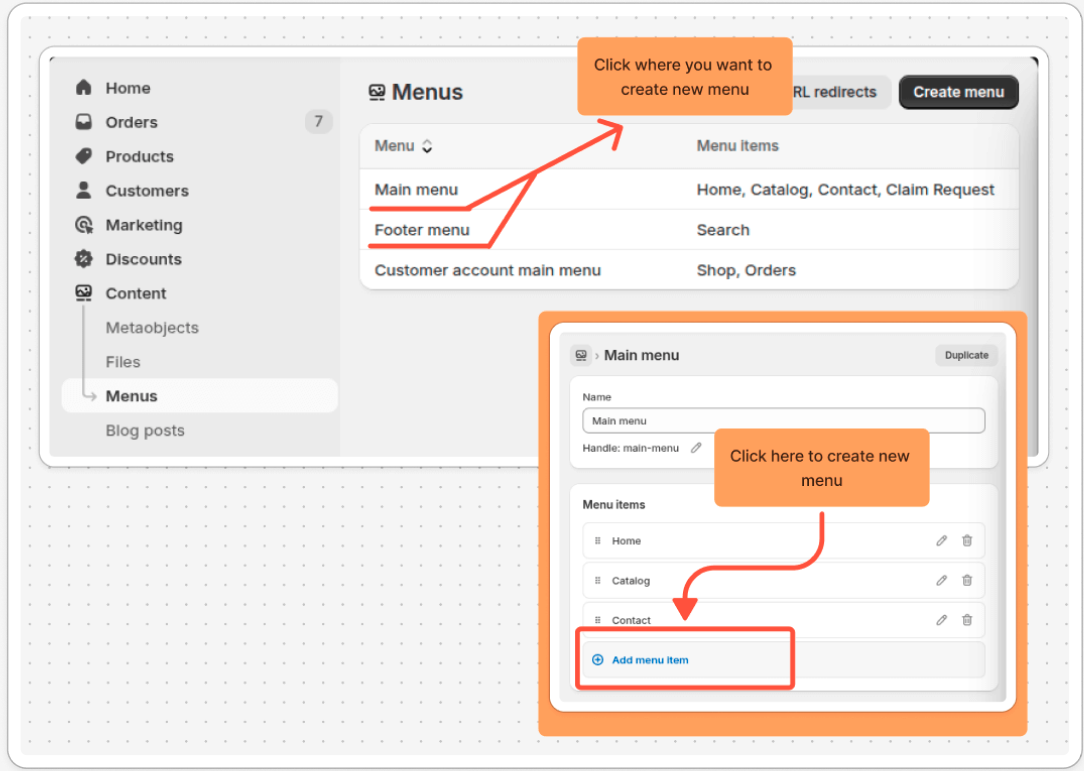Click the Home icon in sidebar
1084x771 pixels.
(x=84, y=88)
